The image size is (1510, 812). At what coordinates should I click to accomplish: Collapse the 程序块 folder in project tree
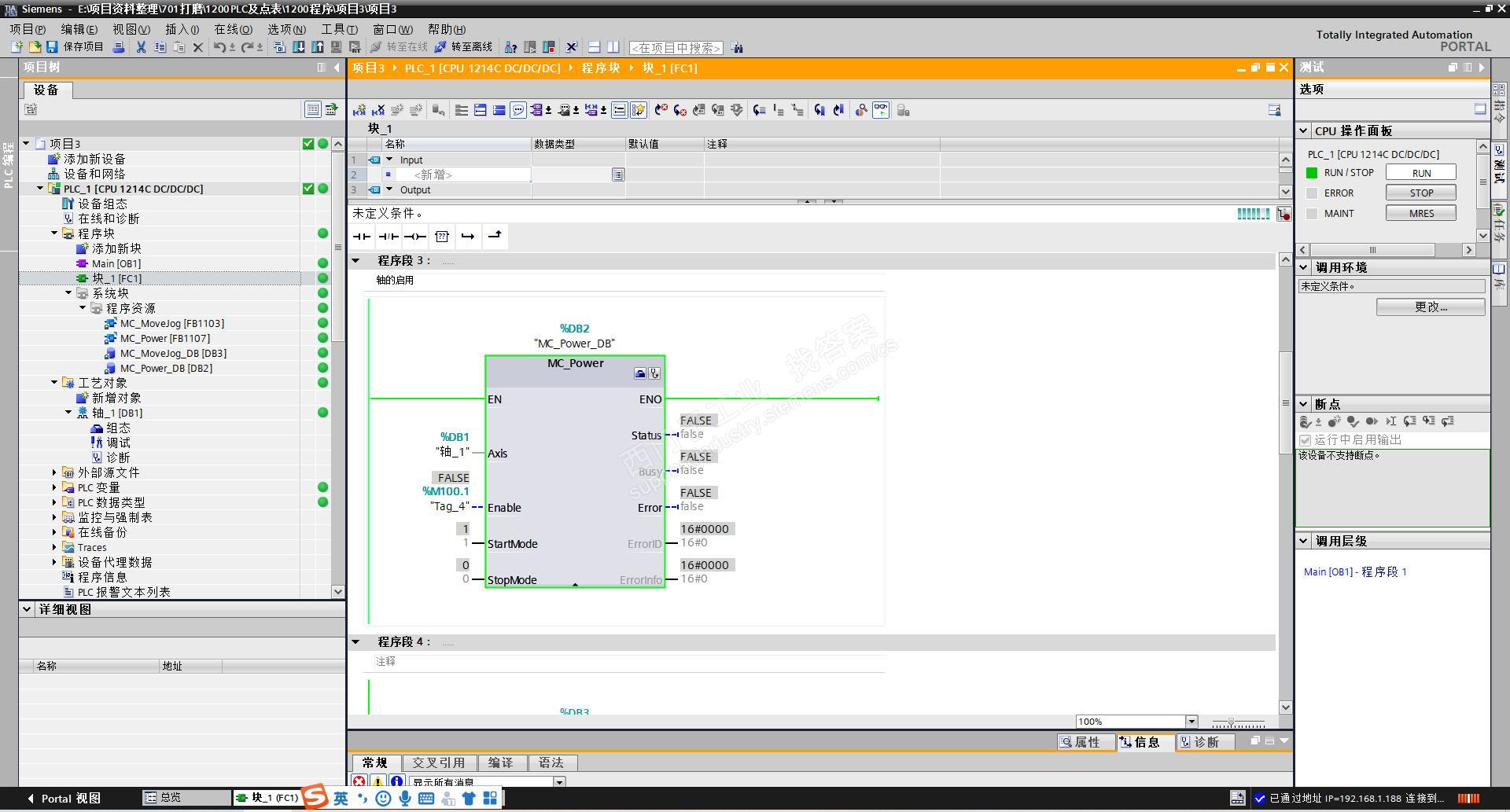54,233
